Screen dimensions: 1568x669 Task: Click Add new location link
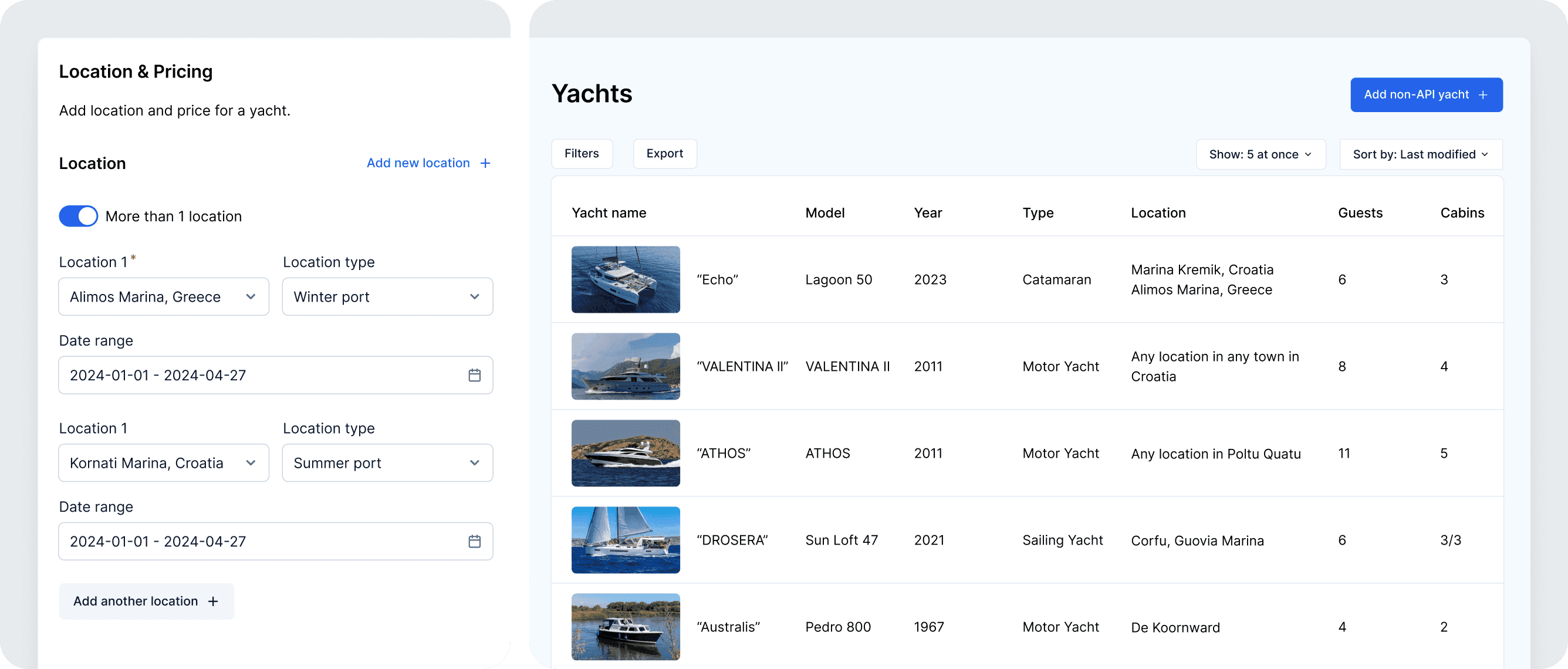click(x=418, y=163)
